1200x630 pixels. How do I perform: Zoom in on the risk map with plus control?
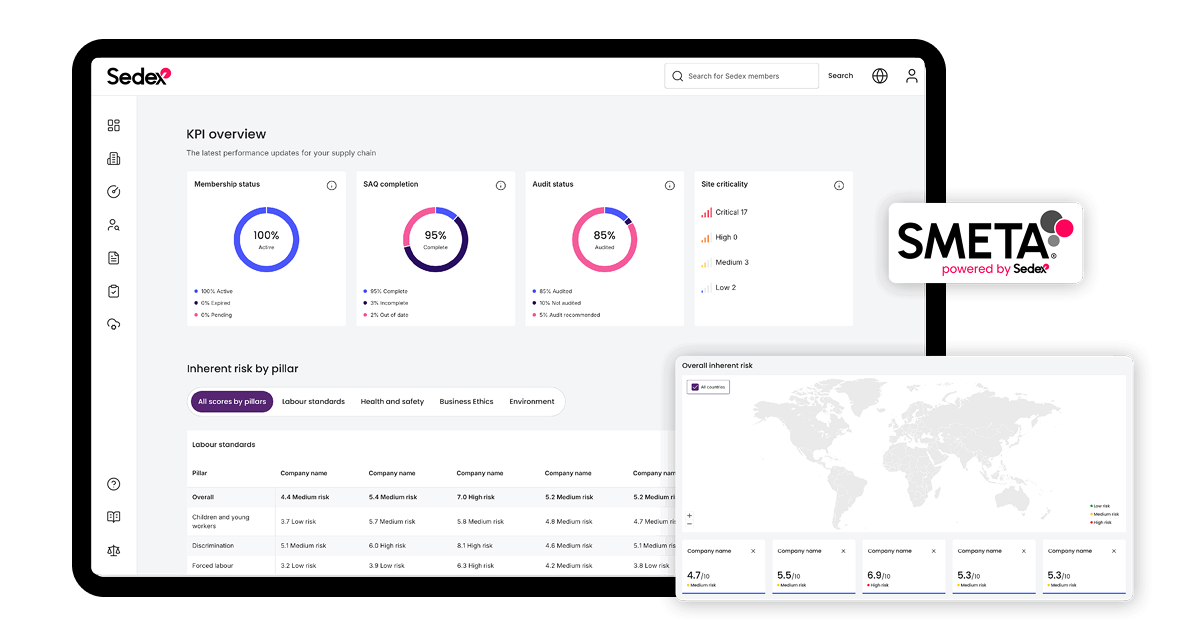click(689, 513)
